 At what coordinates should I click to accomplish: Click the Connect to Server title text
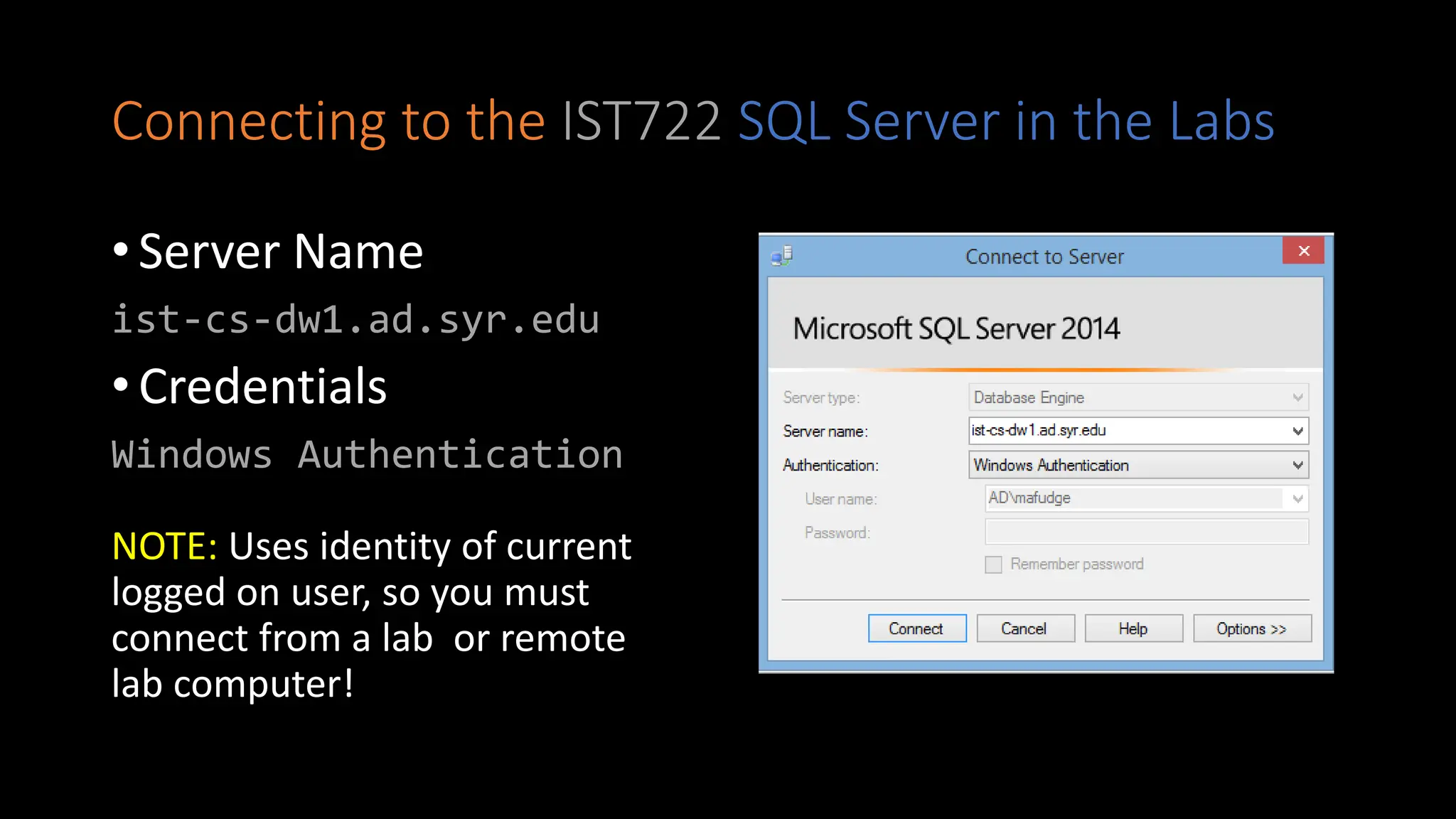[x=1044, y=257]
